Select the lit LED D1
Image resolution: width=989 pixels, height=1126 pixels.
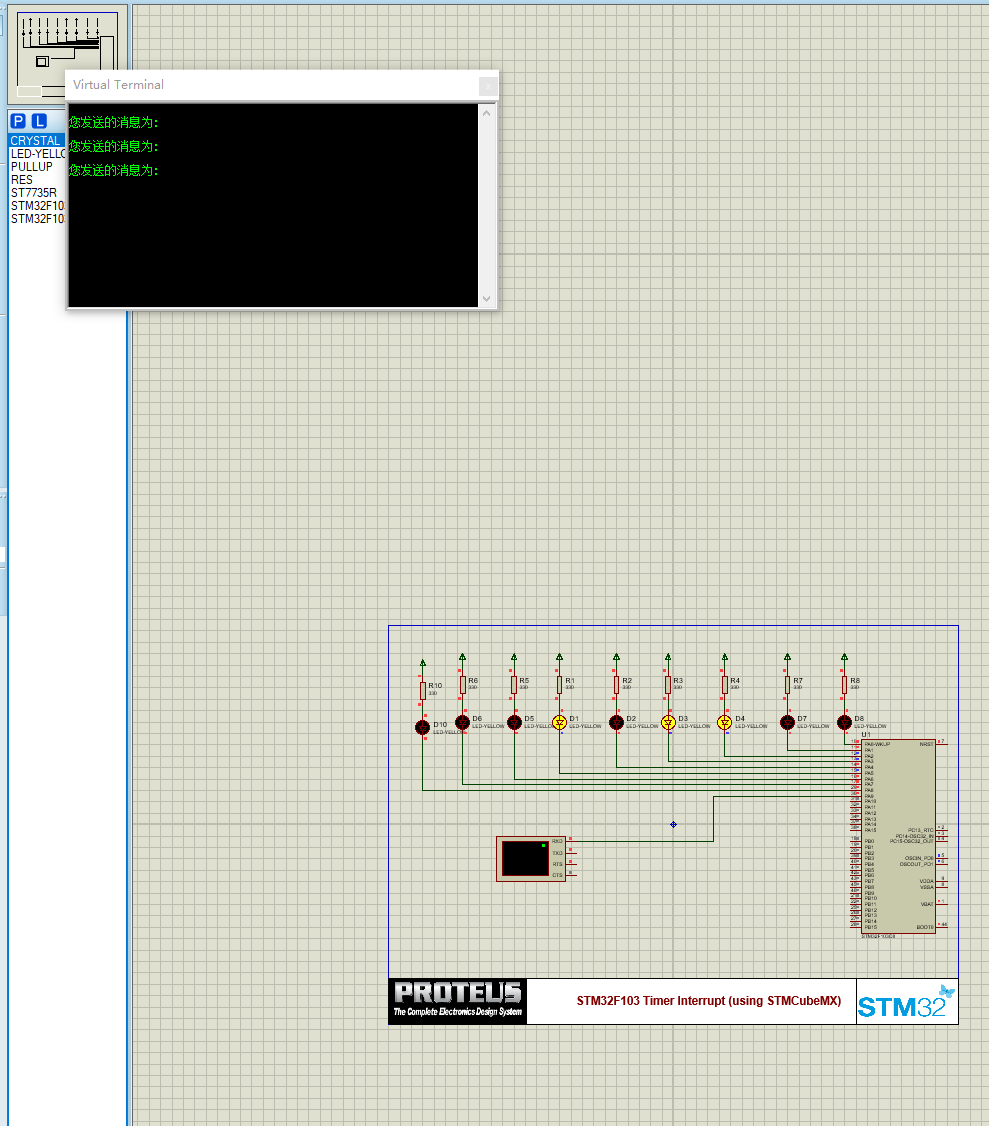[559, 722]
